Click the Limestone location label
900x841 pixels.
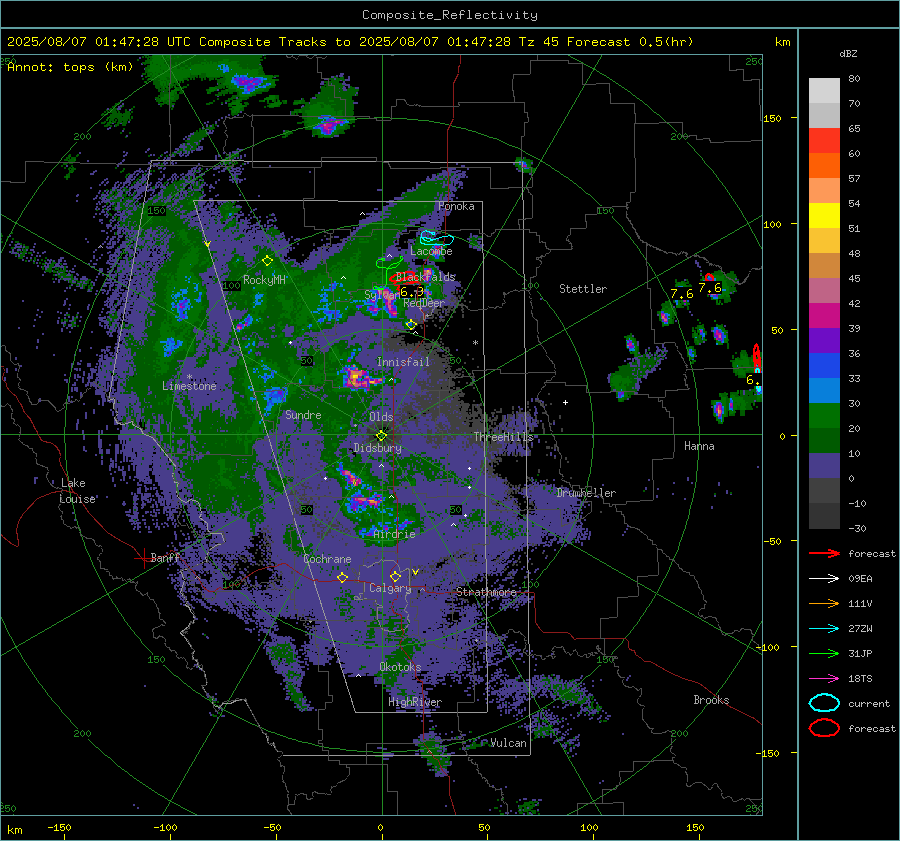(189, 386)
